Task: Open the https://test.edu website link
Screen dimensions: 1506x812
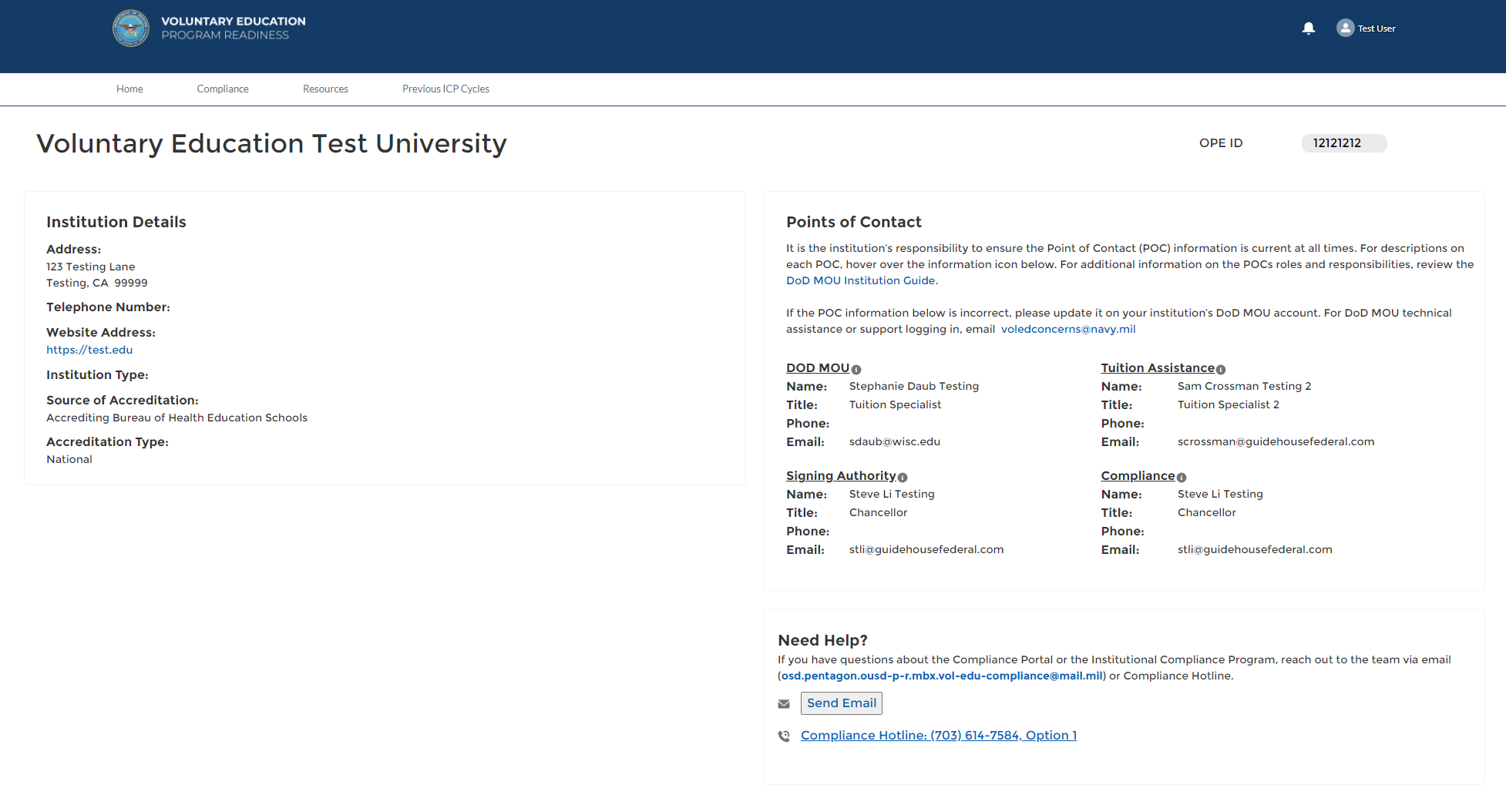Action: 89,350
